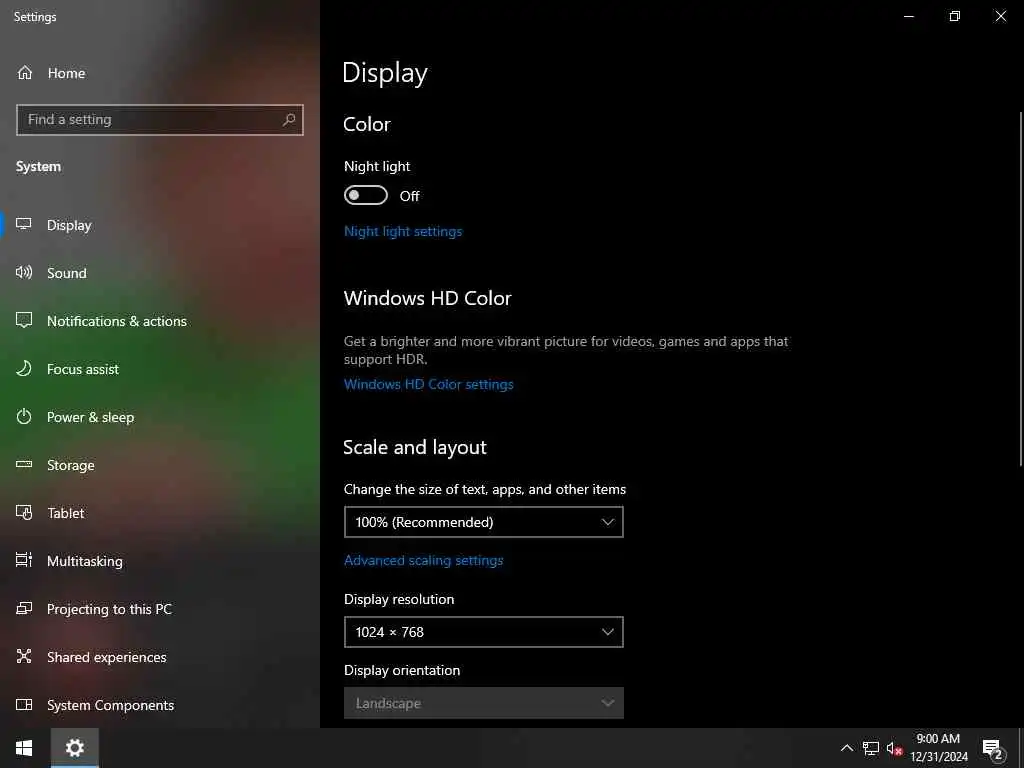
Task: Click the Display monitor icon
Action: 24,225
